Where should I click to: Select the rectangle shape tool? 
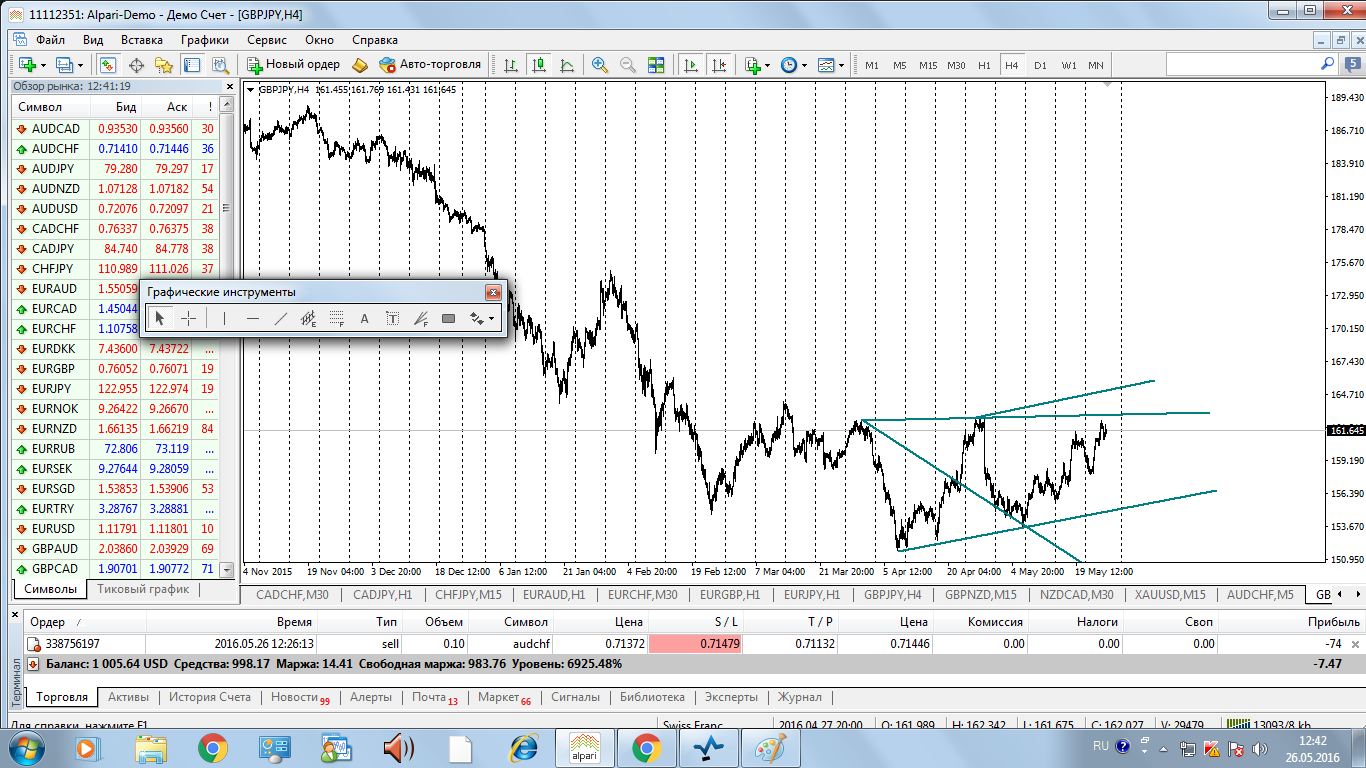pos(449,319)
